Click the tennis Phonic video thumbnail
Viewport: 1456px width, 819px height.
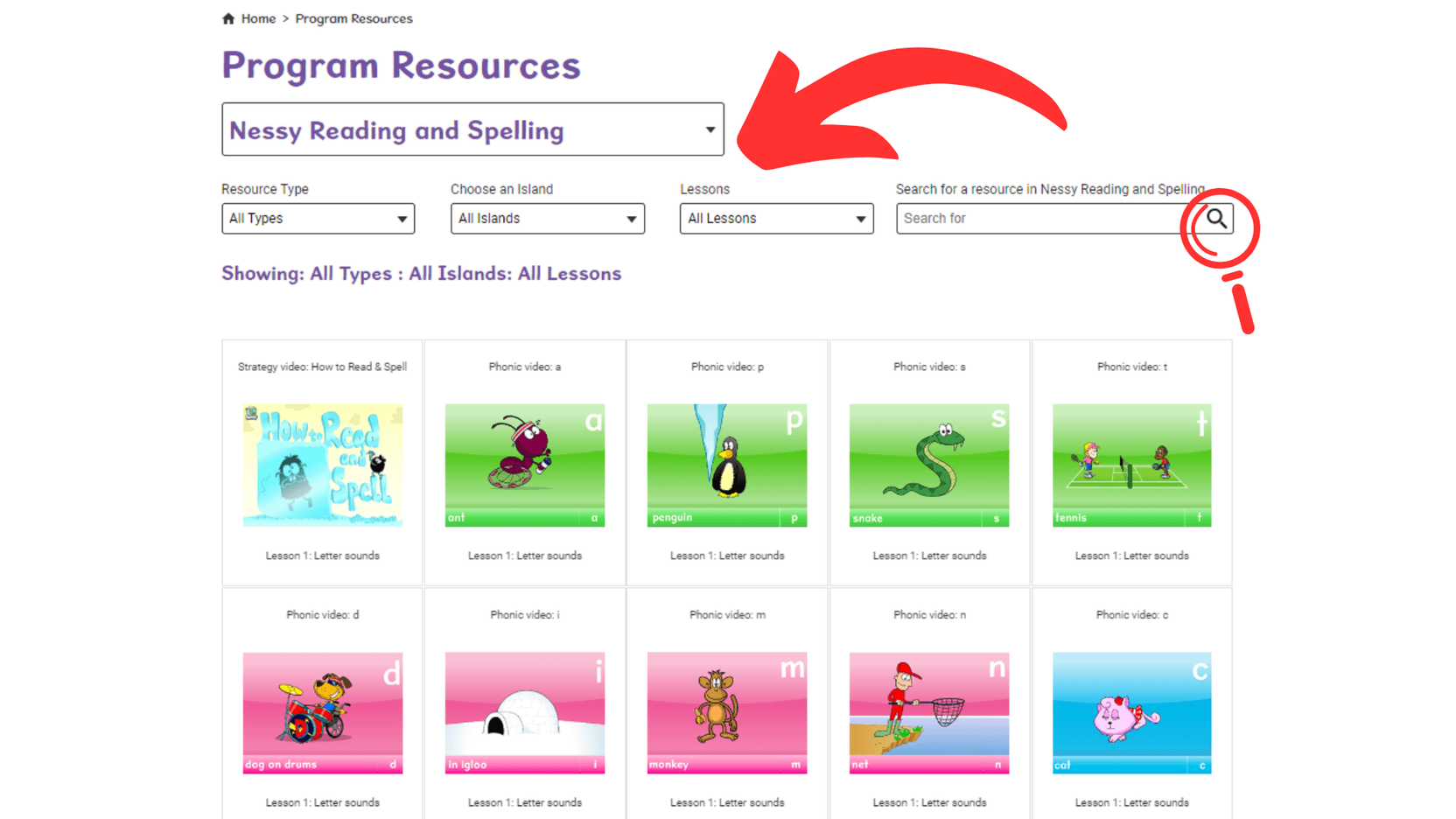pyautogui.click(x=1130, y=465)
